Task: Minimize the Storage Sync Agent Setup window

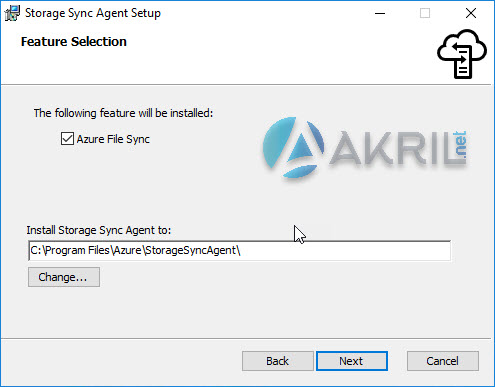Action: [380, 13]
